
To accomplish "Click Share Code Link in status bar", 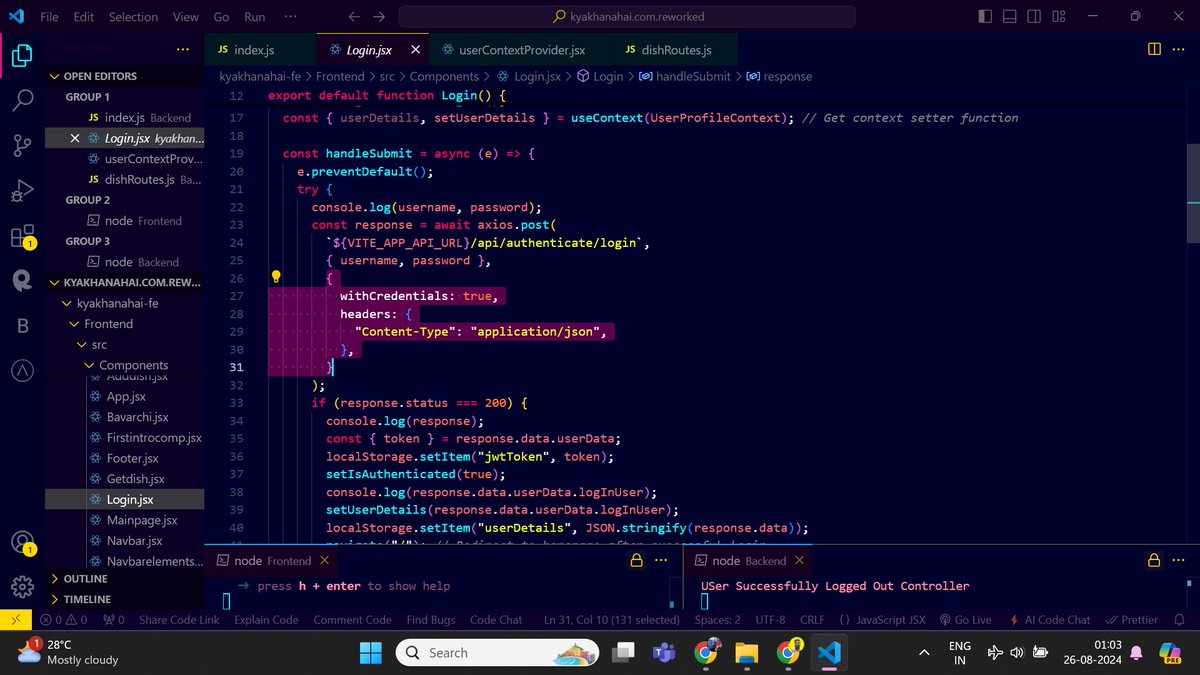I will (x=179, y=620).
